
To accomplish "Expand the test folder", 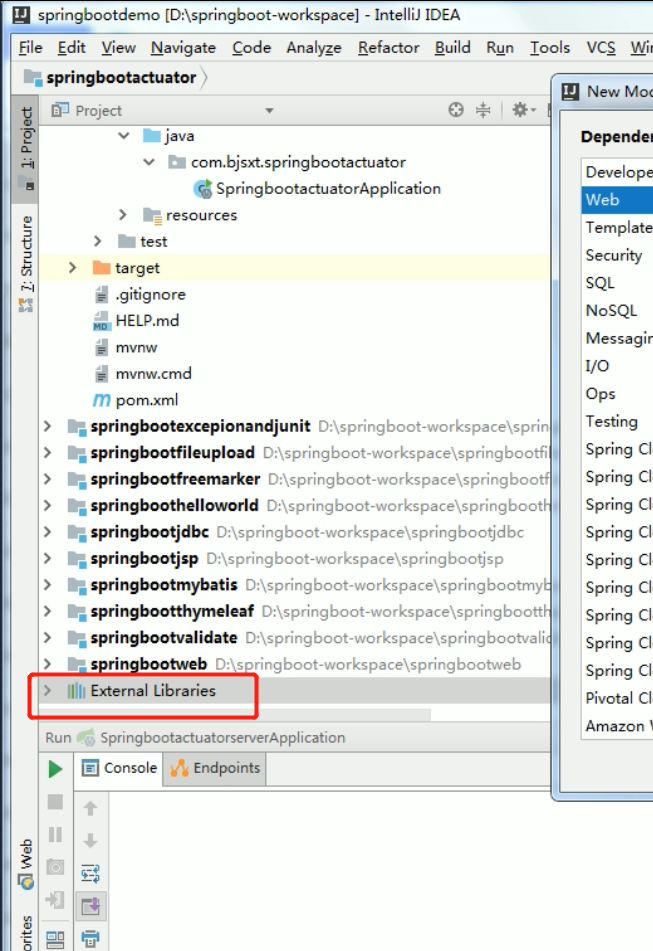I will (x=98, y=241).
